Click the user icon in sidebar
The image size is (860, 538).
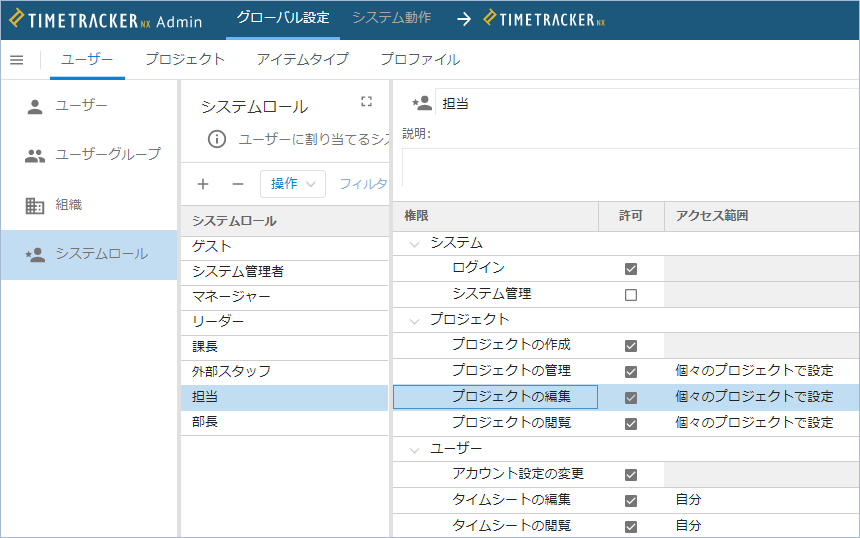[x=35, y=106]
